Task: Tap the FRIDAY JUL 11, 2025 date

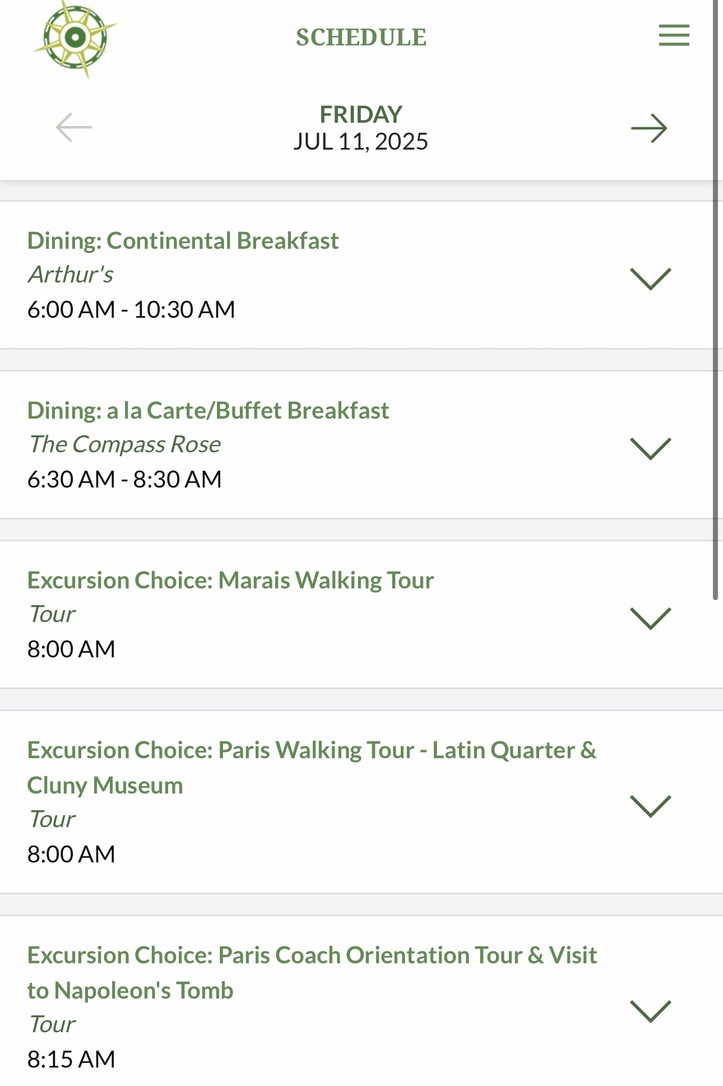Action: point(361,128)
